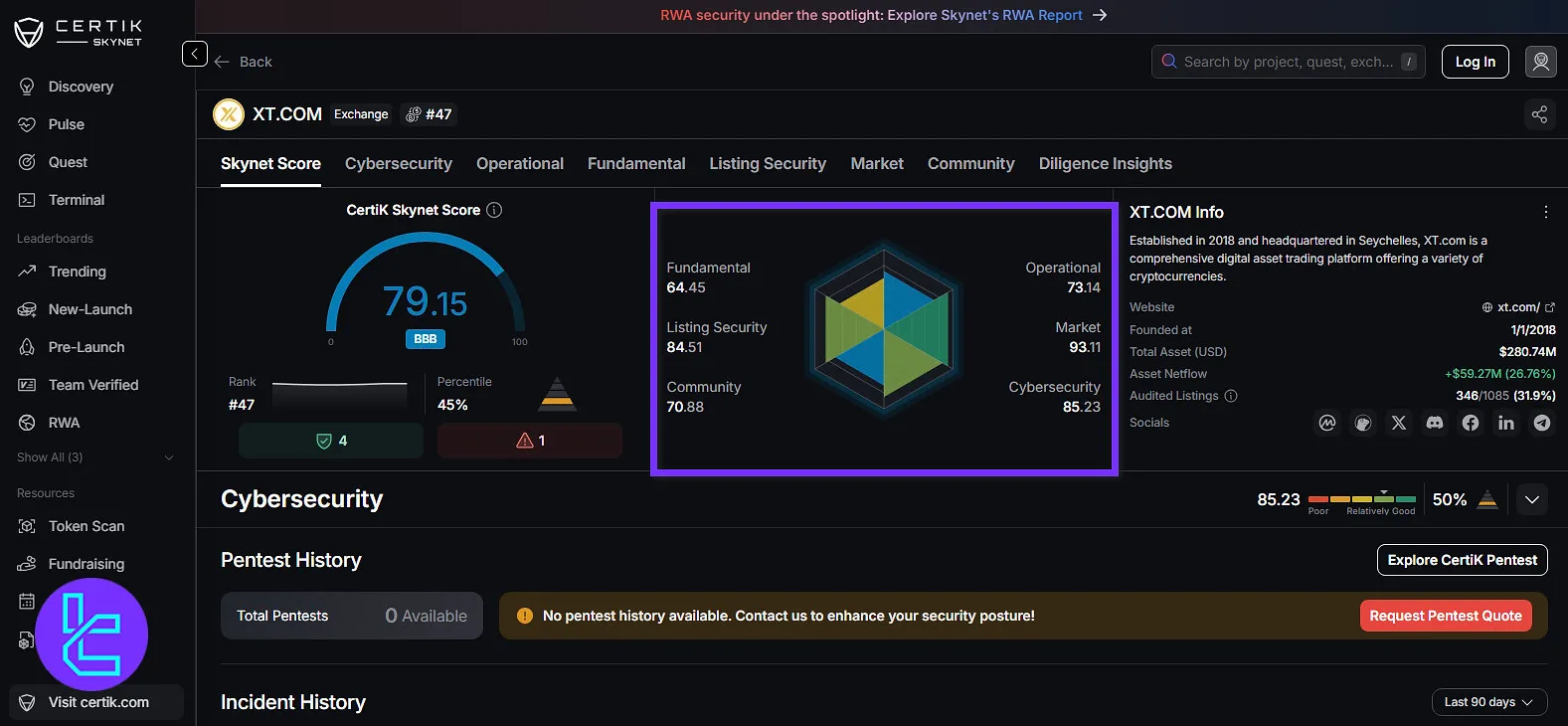The width and height of the screenshot is (1568, 726).
Task: Select the Skynet Score tab
Action: [x=270, y=164]
